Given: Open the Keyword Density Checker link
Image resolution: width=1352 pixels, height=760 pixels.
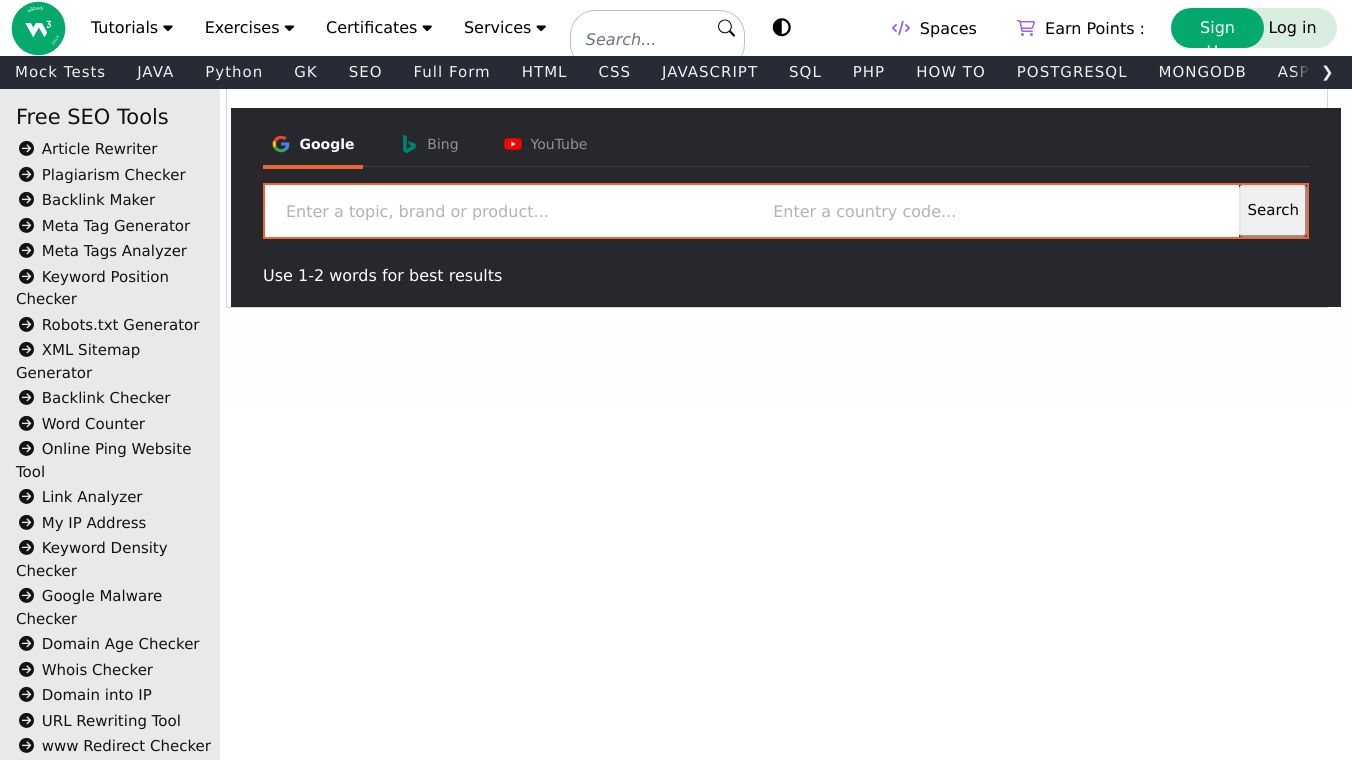Looking at the screenshot, I should point(92,559).
